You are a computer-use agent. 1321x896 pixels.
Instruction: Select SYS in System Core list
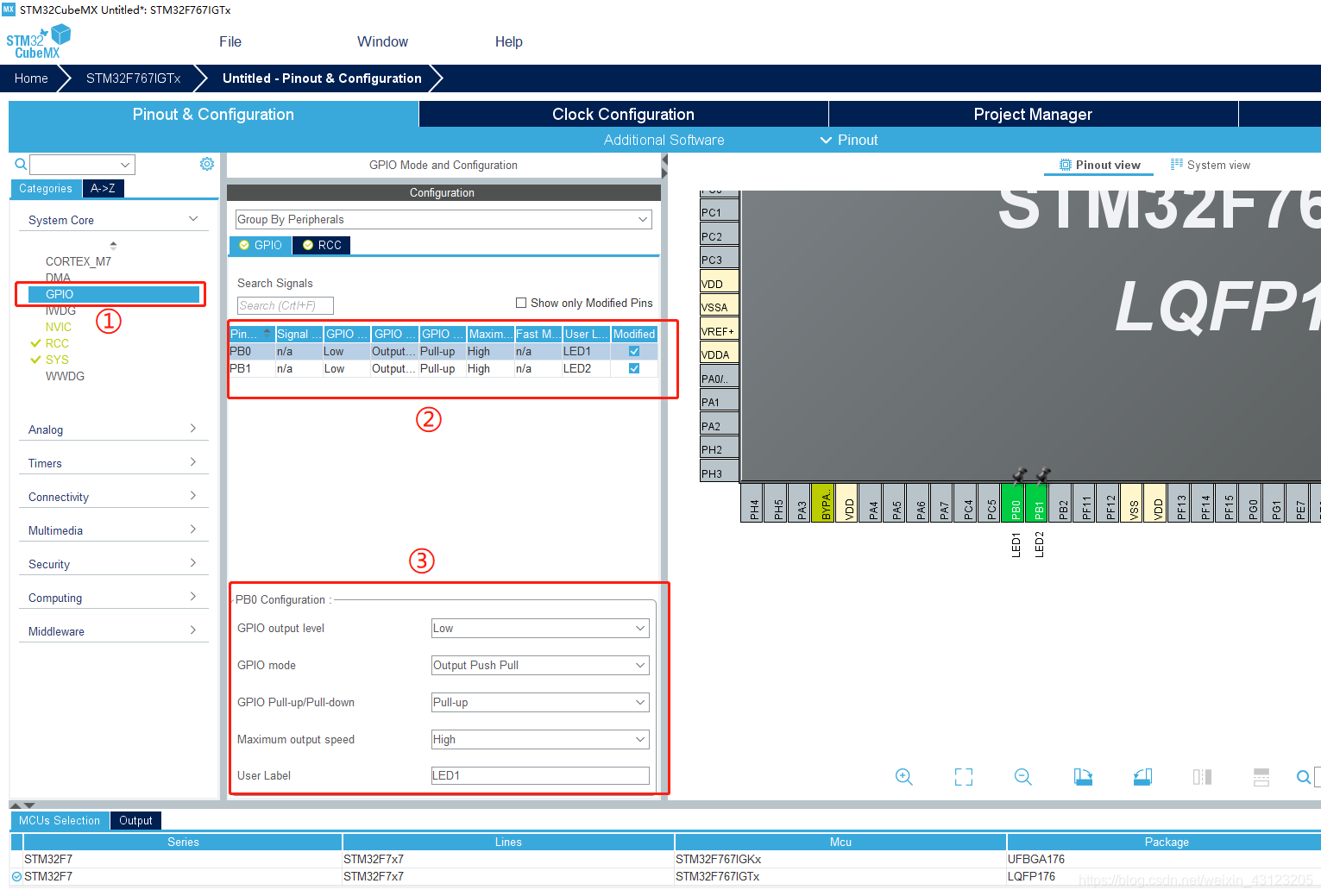pyautogui.click(x=57, y=360)
